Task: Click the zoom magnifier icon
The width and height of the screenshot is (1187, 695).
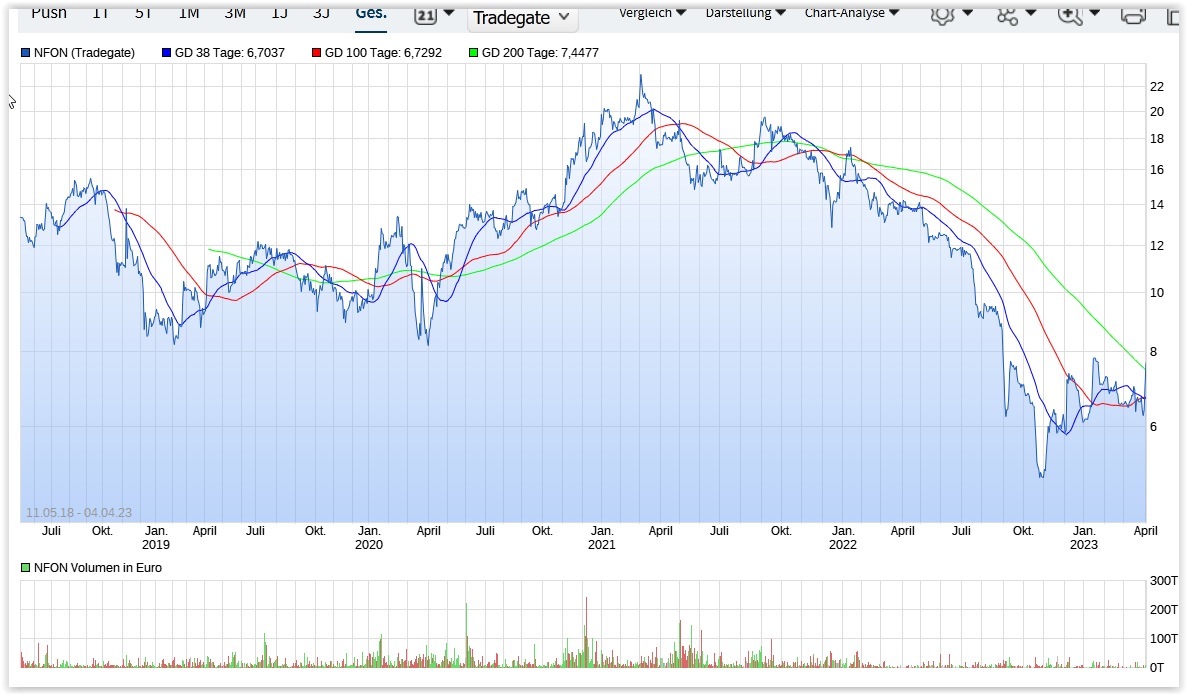Action: tap(1069, 14)
